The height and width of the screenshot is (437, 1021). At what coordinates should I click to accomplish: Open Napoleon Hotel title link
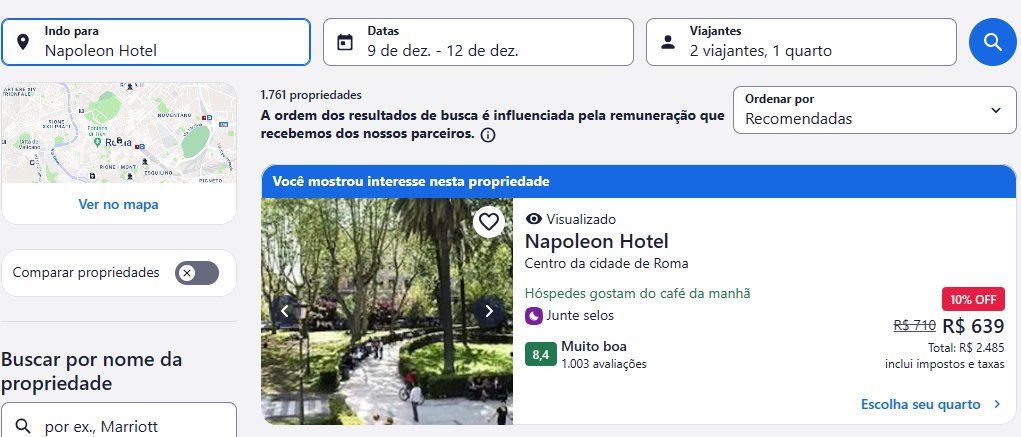[x=596, y=242]
